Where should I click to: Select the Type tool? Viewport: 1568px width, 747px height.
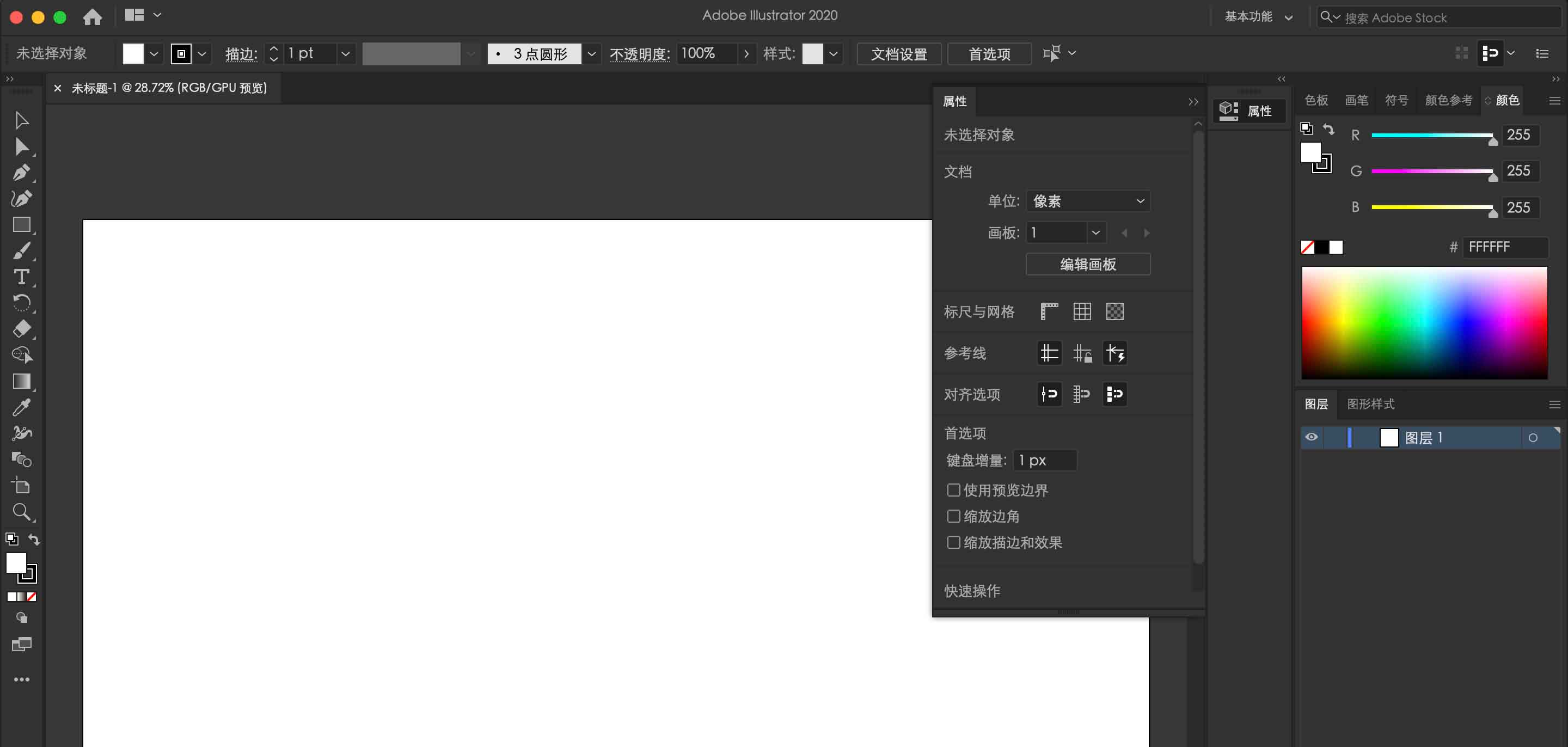click(x=21, y=277)
